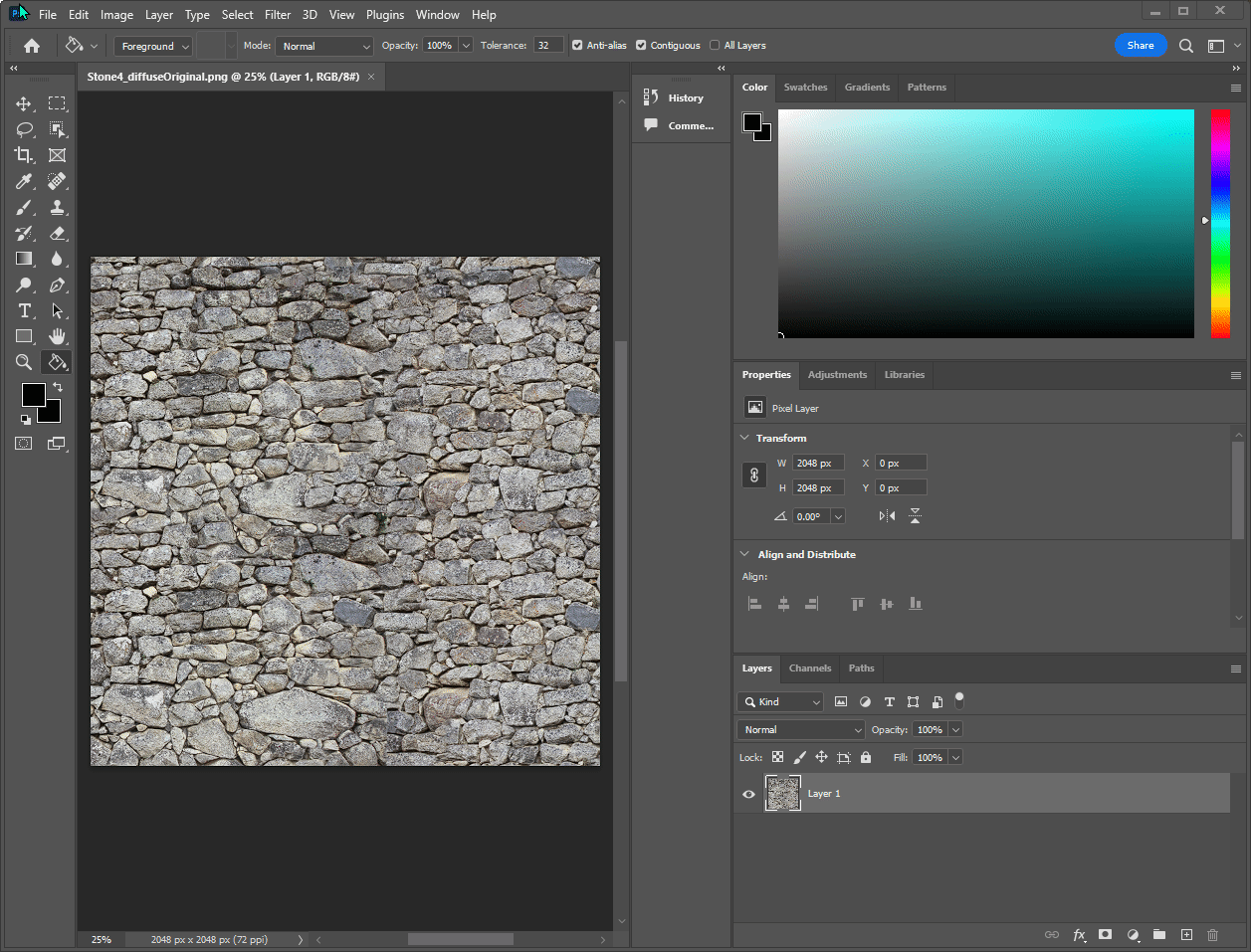Pick the Eyedropper tool
Viewport: 1251px width, 952px height.
click(25, 181)
